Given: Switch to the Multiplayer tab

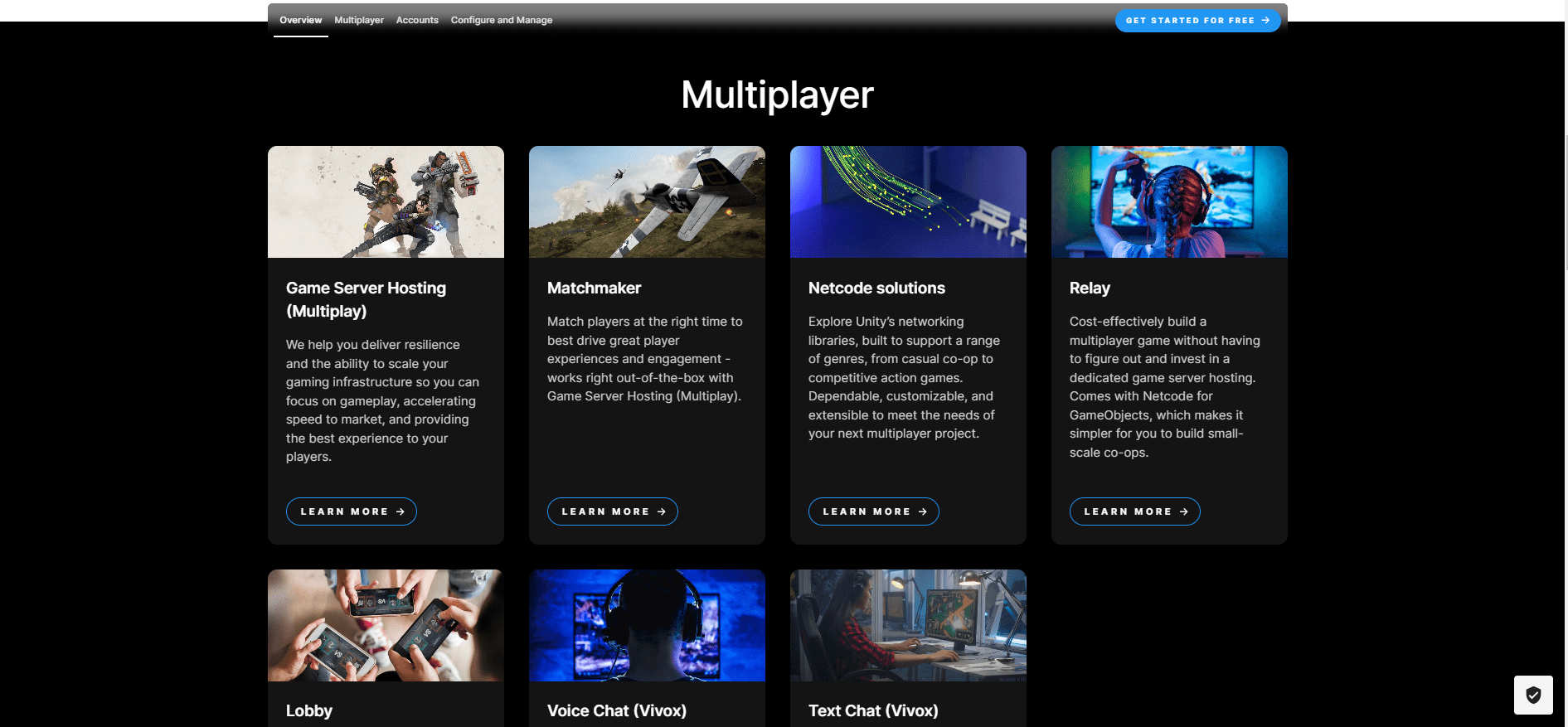Looking at the screenshot, I should pos(358,20).
